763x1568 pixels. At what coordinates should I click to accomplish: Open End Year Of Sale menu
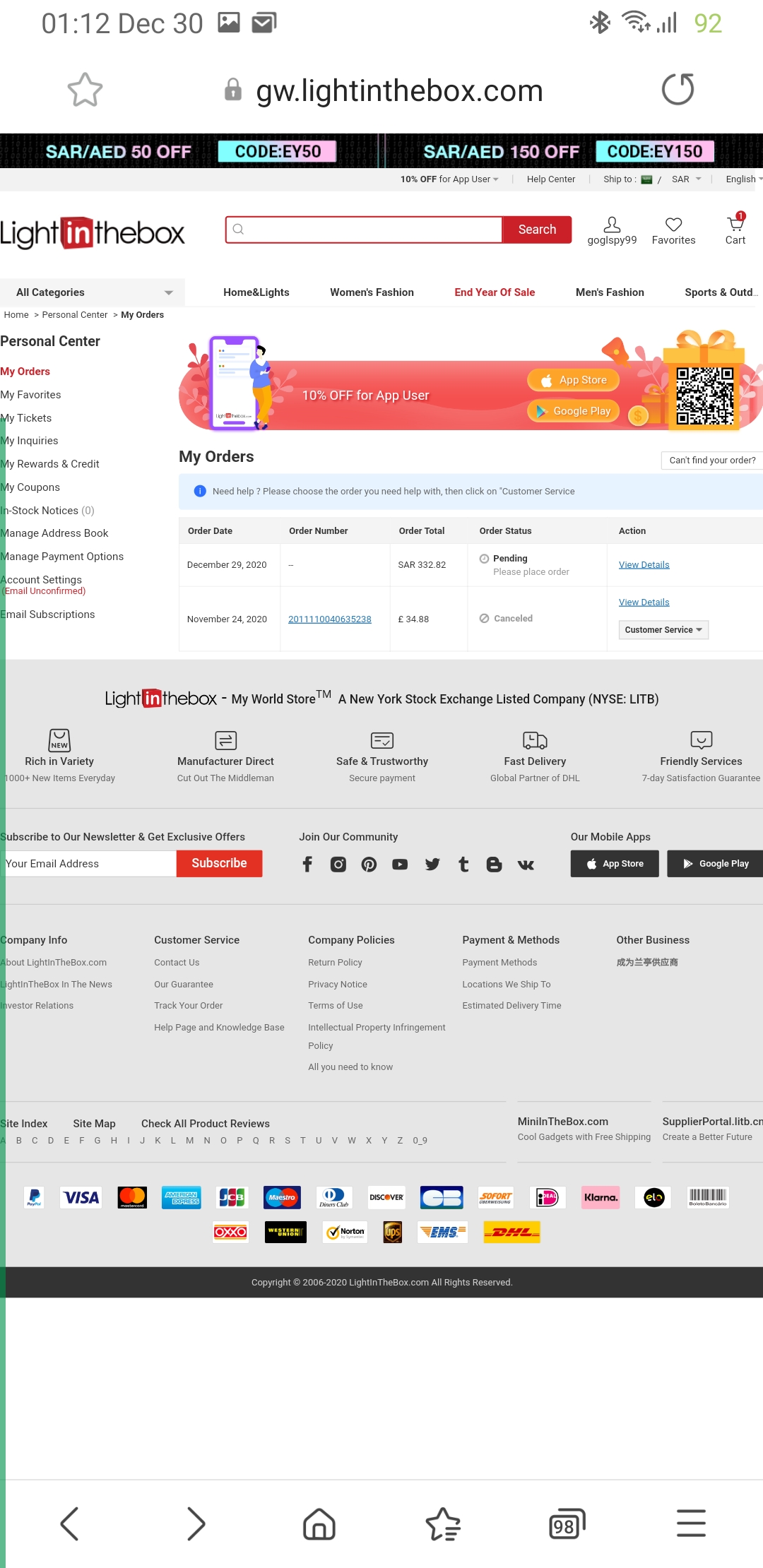pos(495,292)
